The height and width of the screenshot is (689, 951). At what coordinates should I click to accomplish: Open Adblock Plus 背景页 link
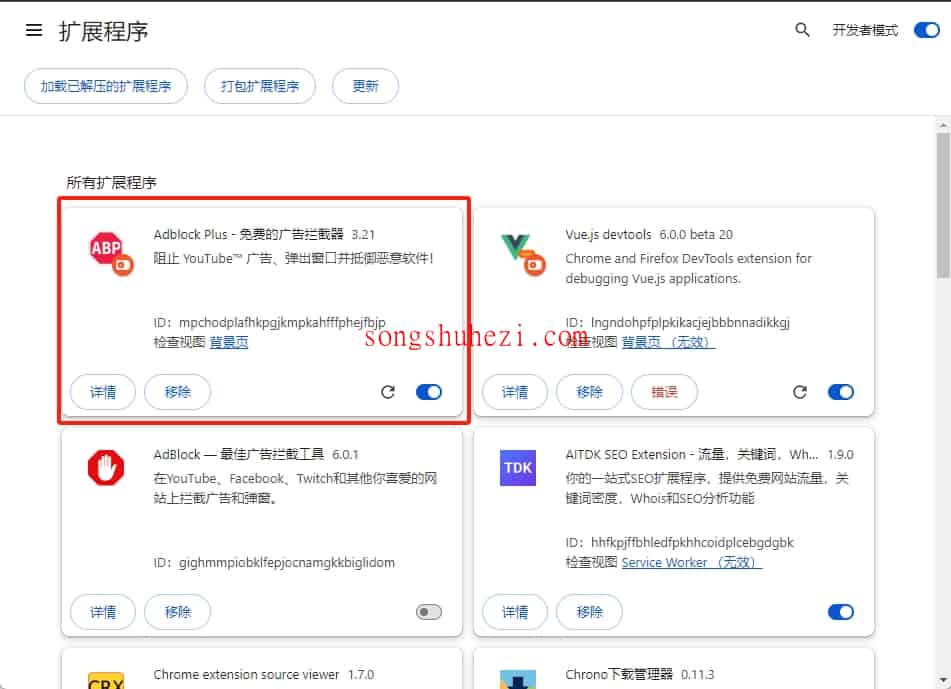pos(229,342)
